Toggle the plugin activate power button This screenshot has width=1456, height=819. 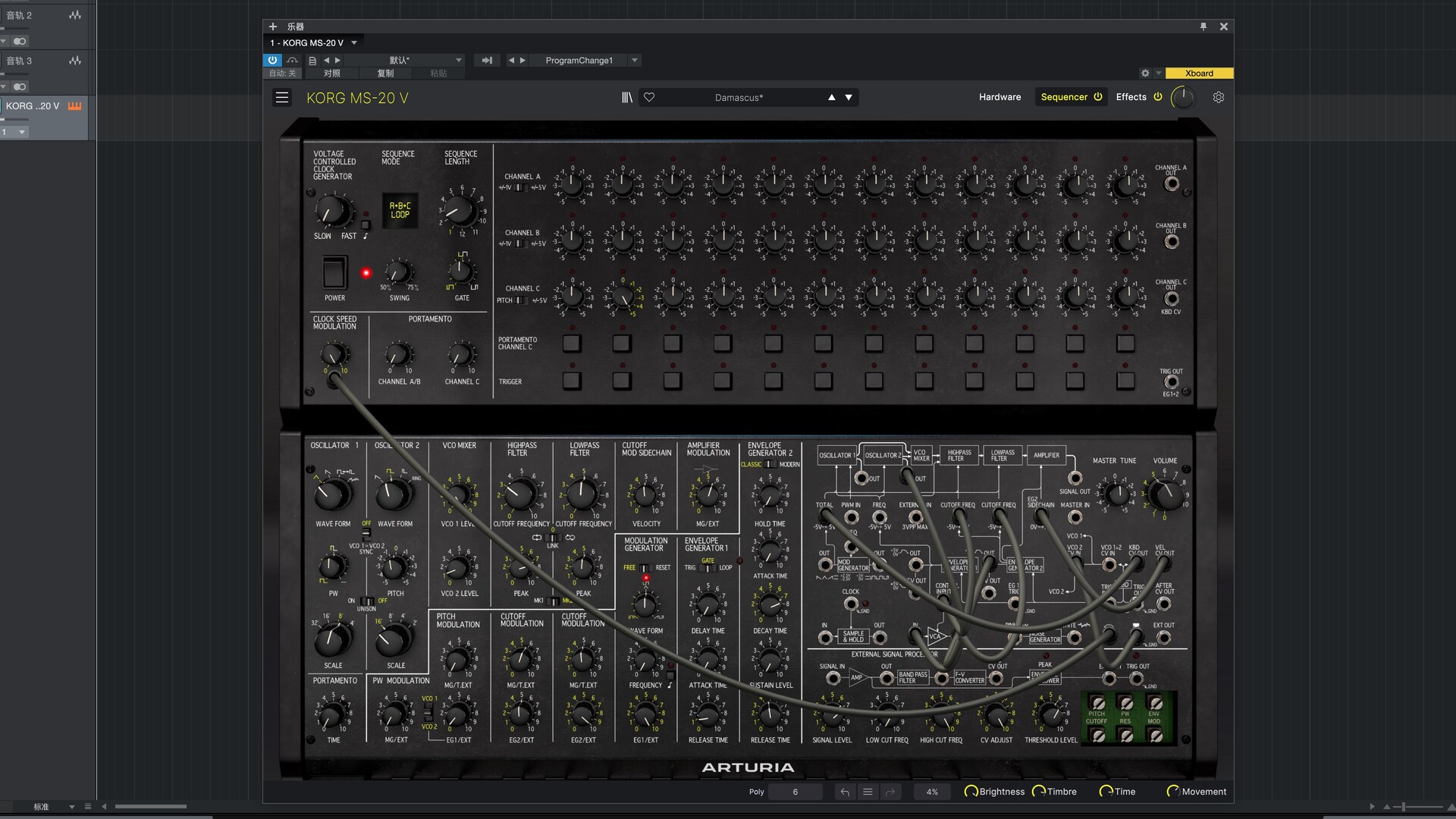point(272,60)
